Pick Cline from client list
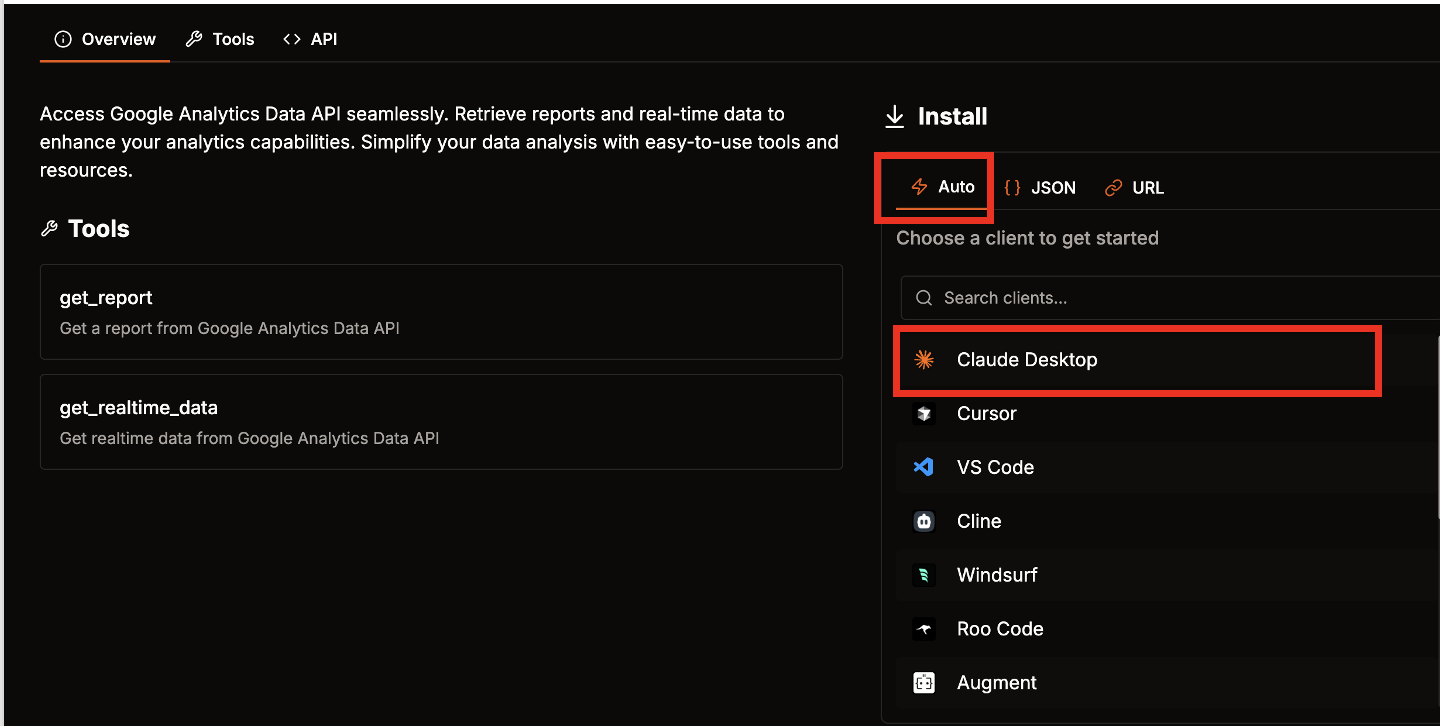 [1168, 521]
